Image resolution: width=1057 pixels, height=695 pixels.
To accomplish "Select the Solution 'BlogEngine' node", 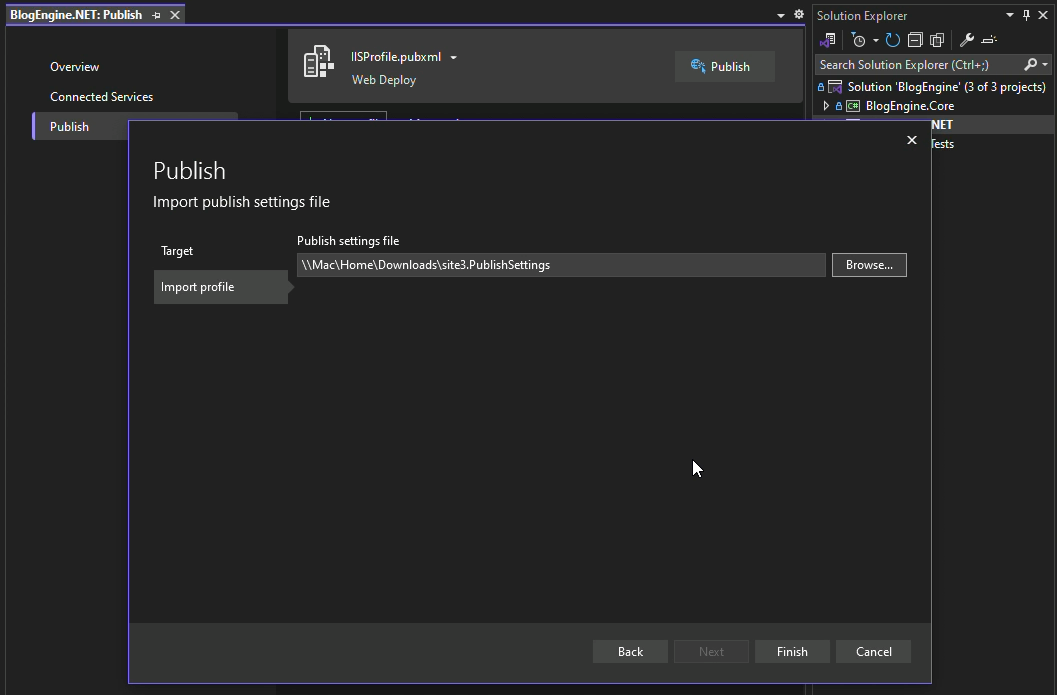I will click(946, 87).
